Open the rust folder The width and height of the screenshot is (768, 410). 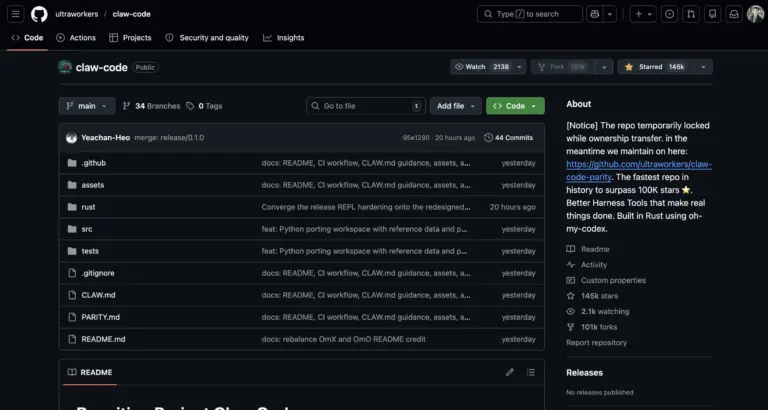88,207
